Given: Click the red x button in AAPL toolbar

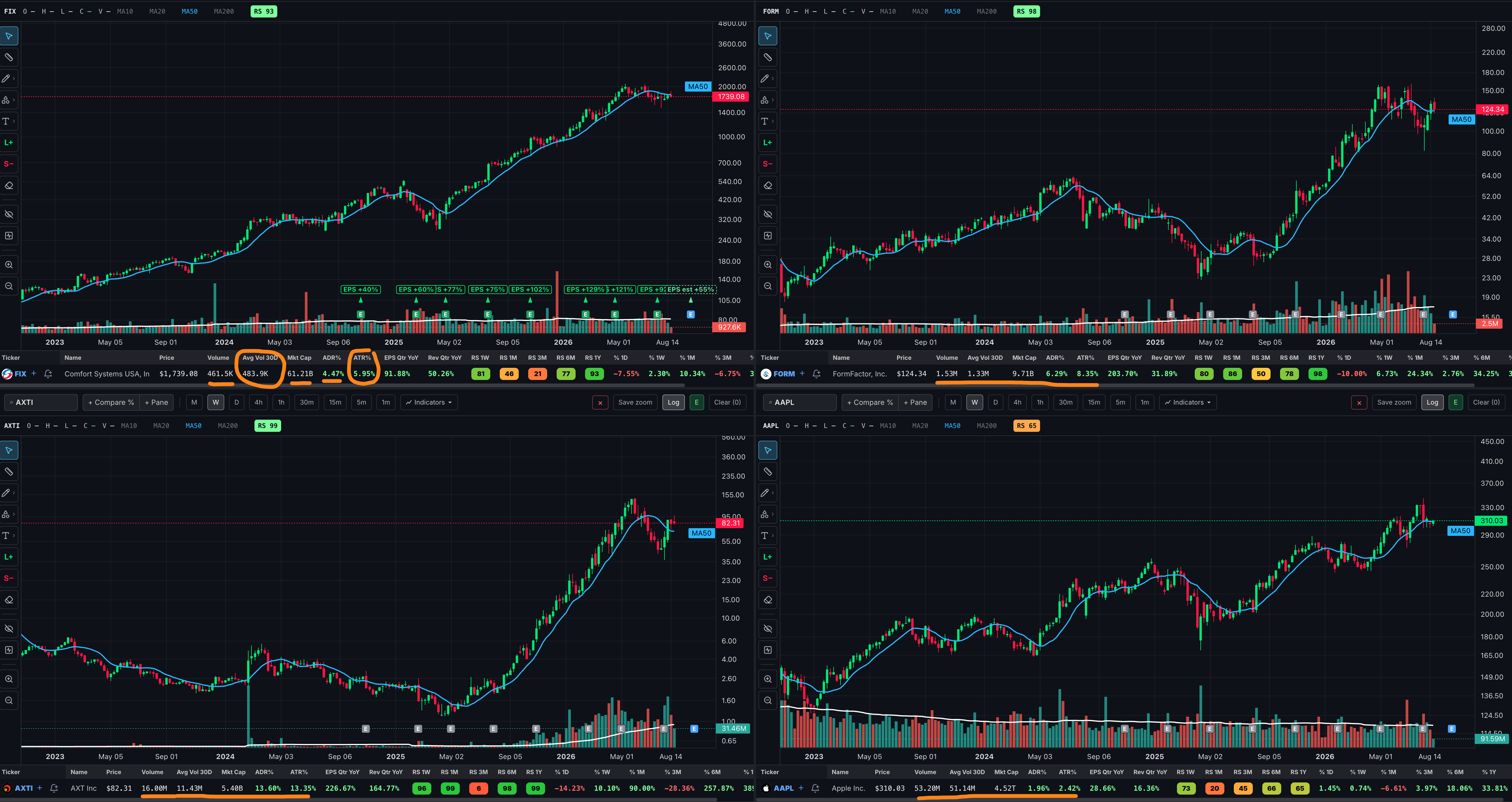Looking at the screenshot, I should [1359, 402].
